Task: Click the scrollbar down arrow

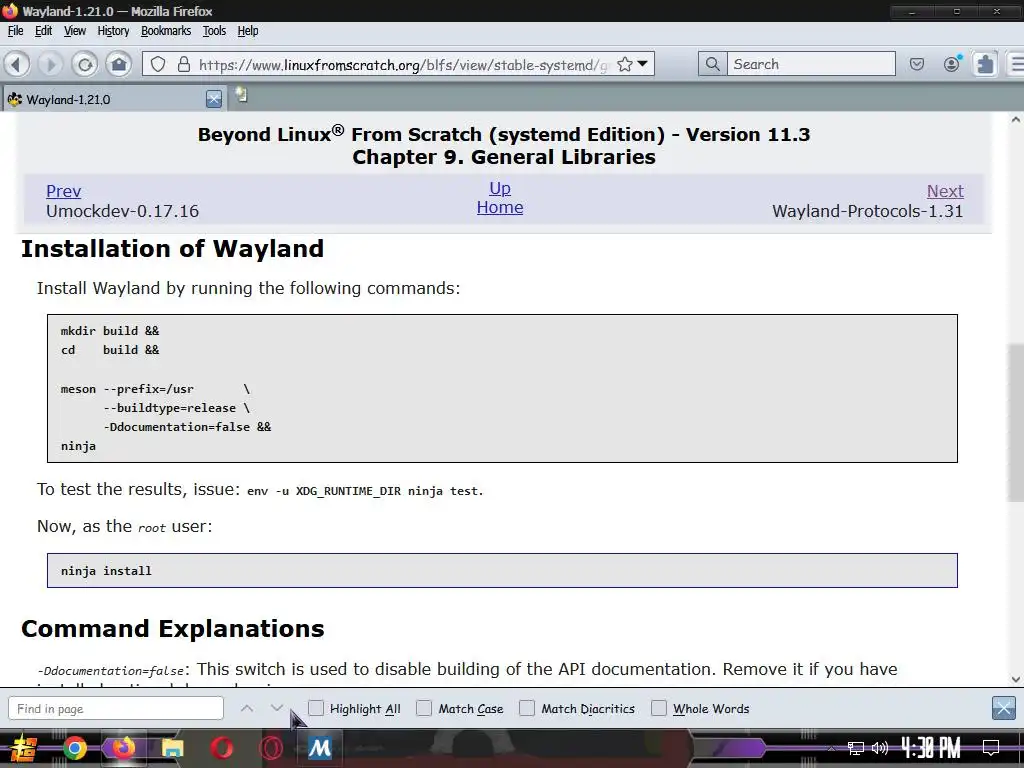Action: [x=1016, y=679]
